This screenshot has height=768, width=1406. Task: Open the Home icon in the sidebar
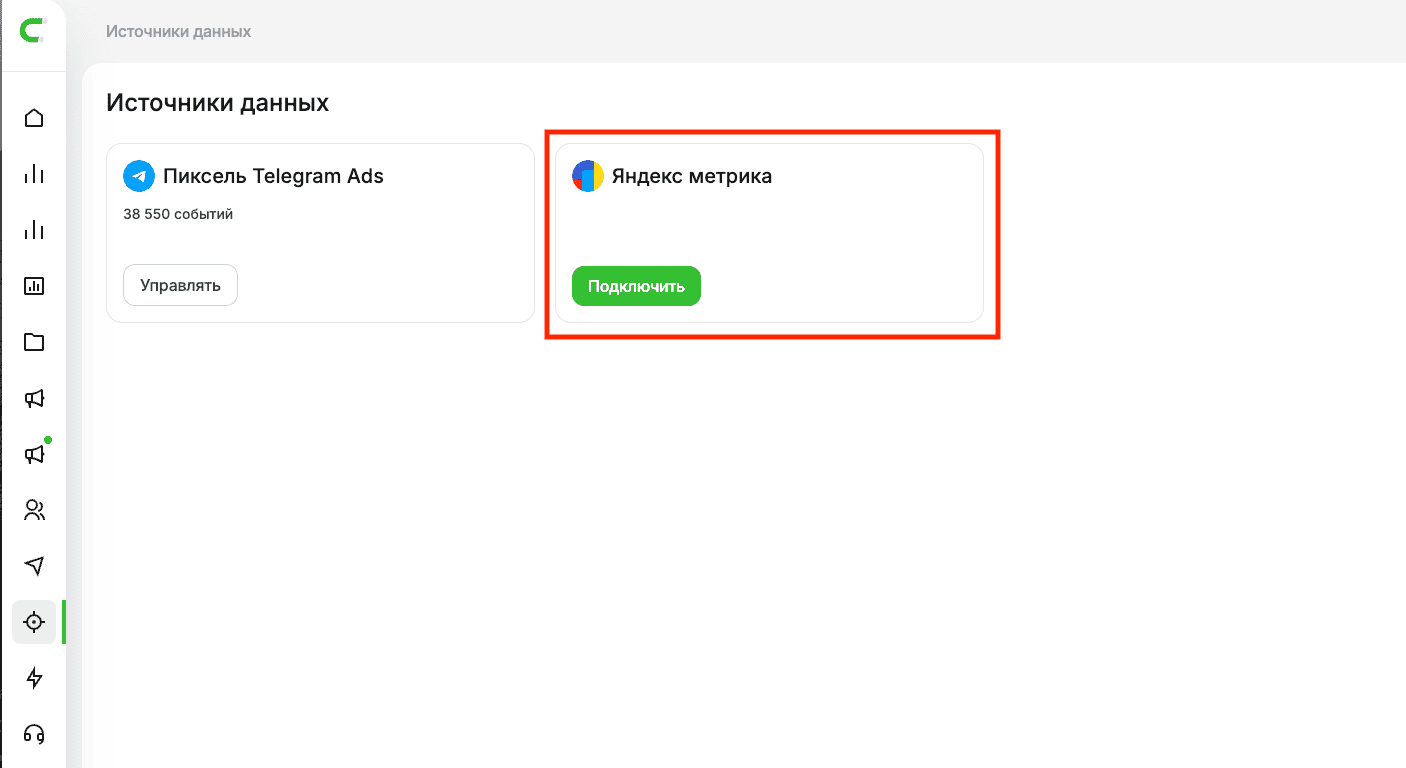coord(34,118)
